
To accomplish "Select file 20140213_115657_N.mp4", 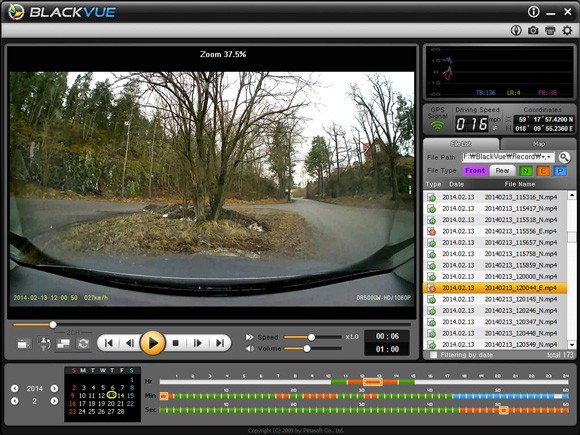I will click(495, 243).
